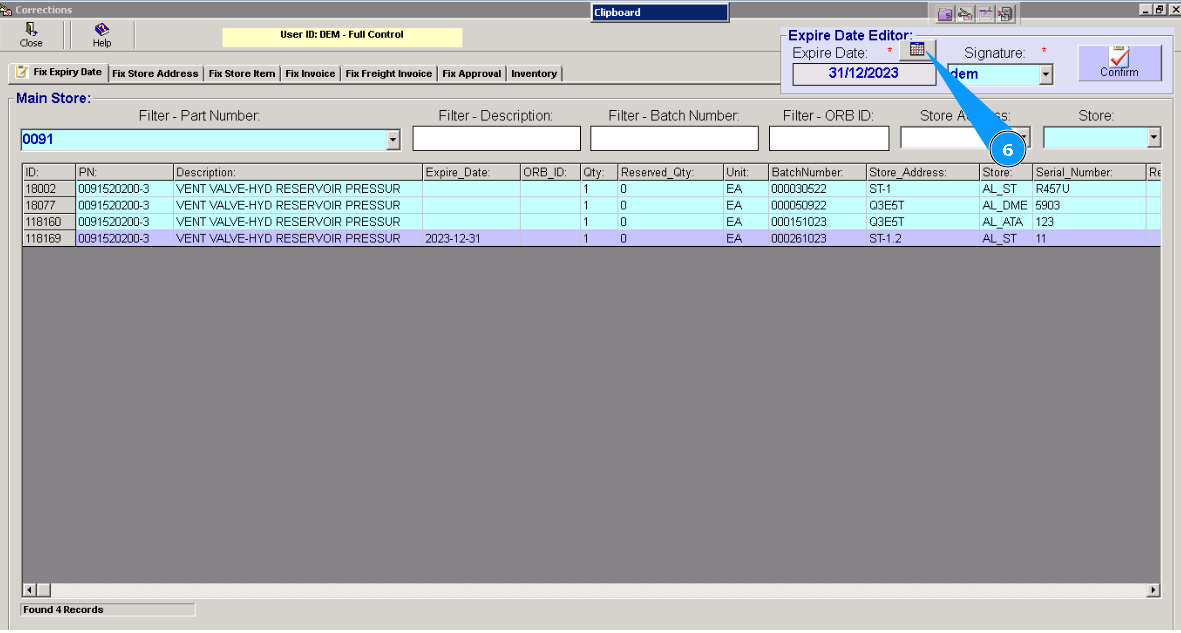Screen dimensions: 1181x633
Task: Click store cell AL_ATA
Action: (x=1006, y=222)
